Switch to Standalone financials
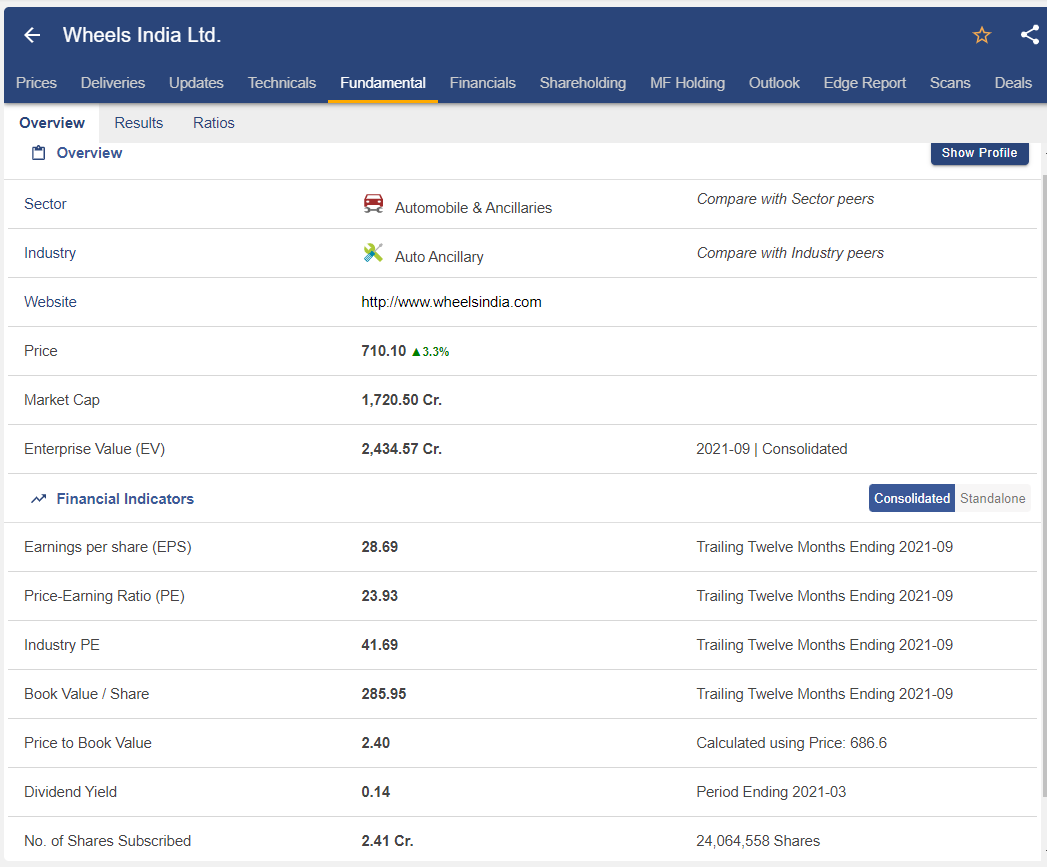 pyautogui.click(x=992, y=498)
